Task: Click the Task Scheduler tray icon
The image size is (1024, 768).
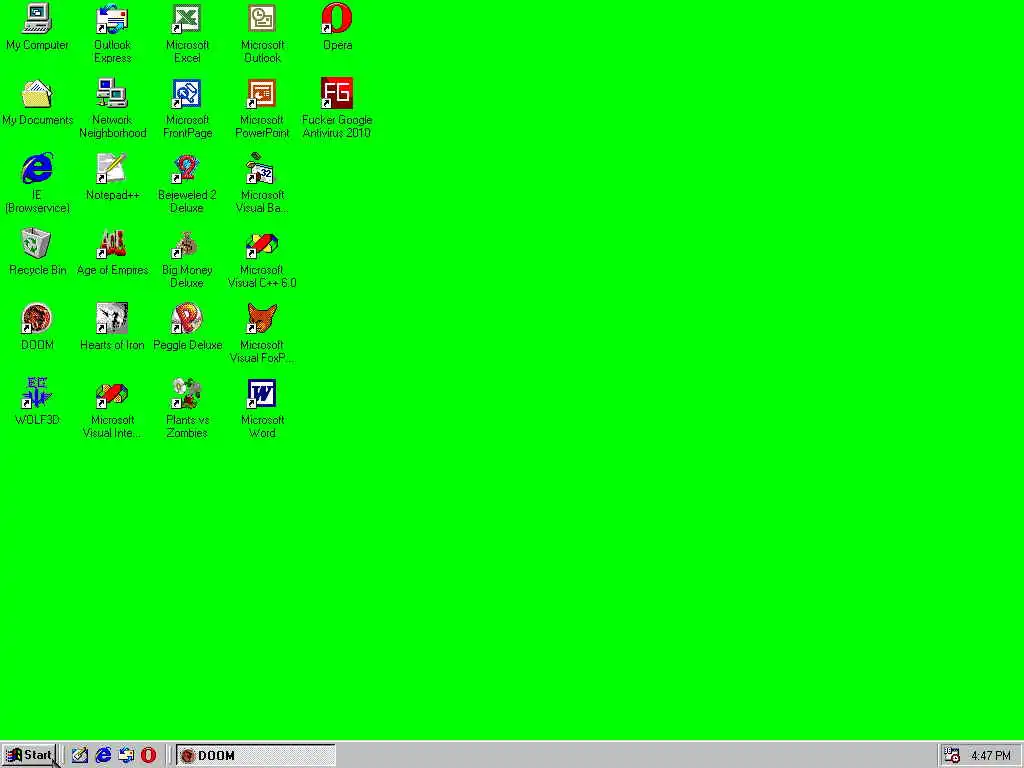Action: [952, 756]
